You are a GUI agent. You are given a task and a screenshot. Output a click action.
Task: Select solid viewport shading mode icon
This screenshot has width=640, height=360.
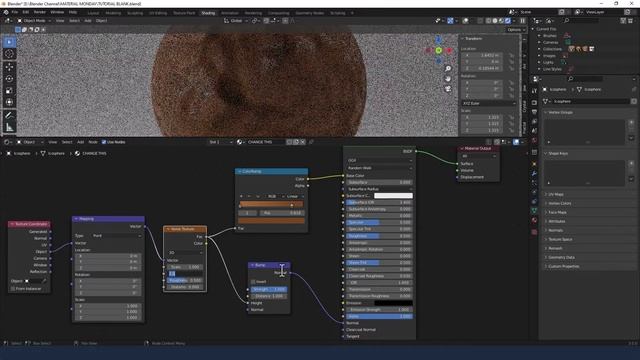click(x=495, y=20)
